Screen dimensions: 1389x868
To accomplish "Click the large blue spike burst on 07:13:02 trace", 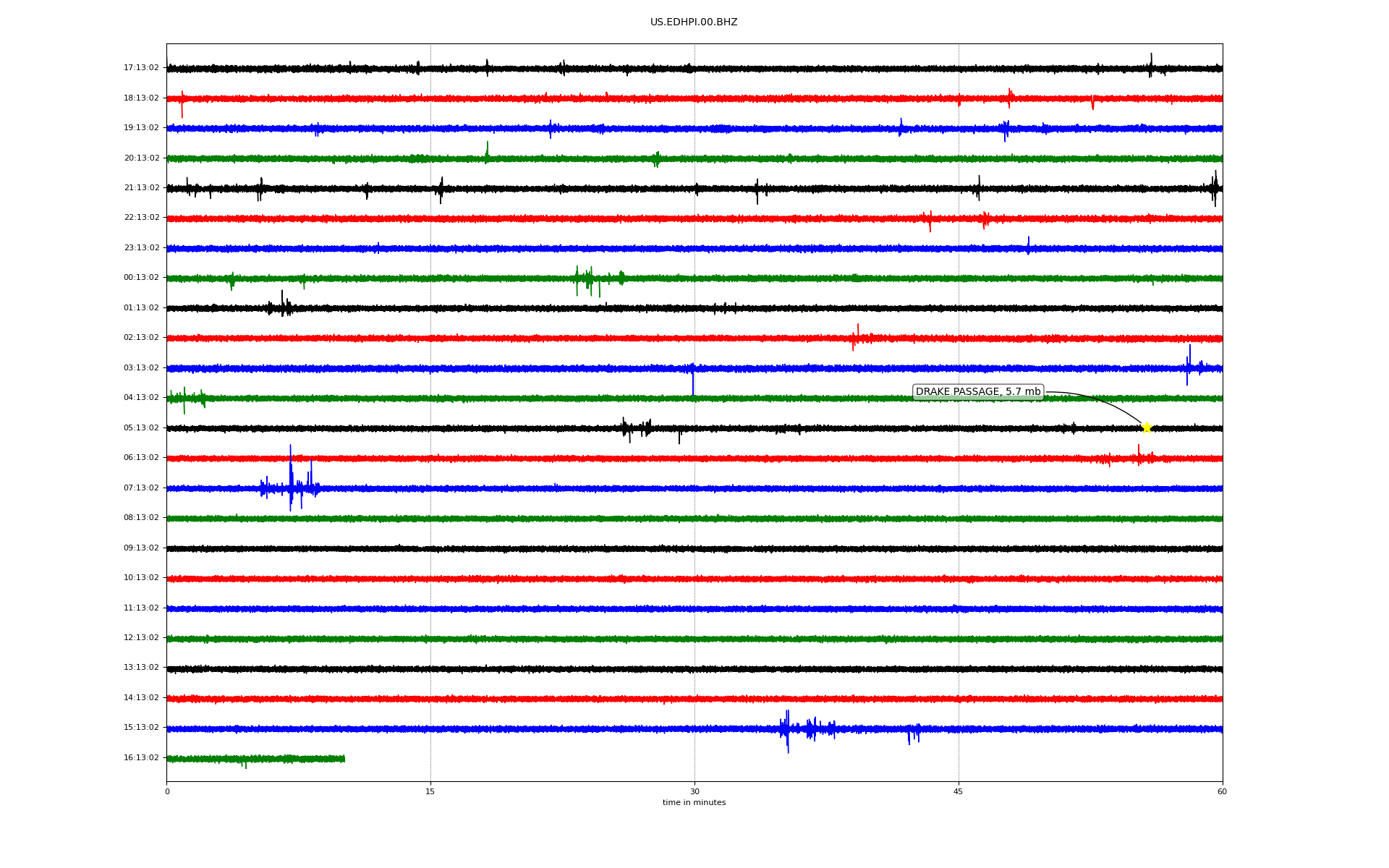I will 291,479.
